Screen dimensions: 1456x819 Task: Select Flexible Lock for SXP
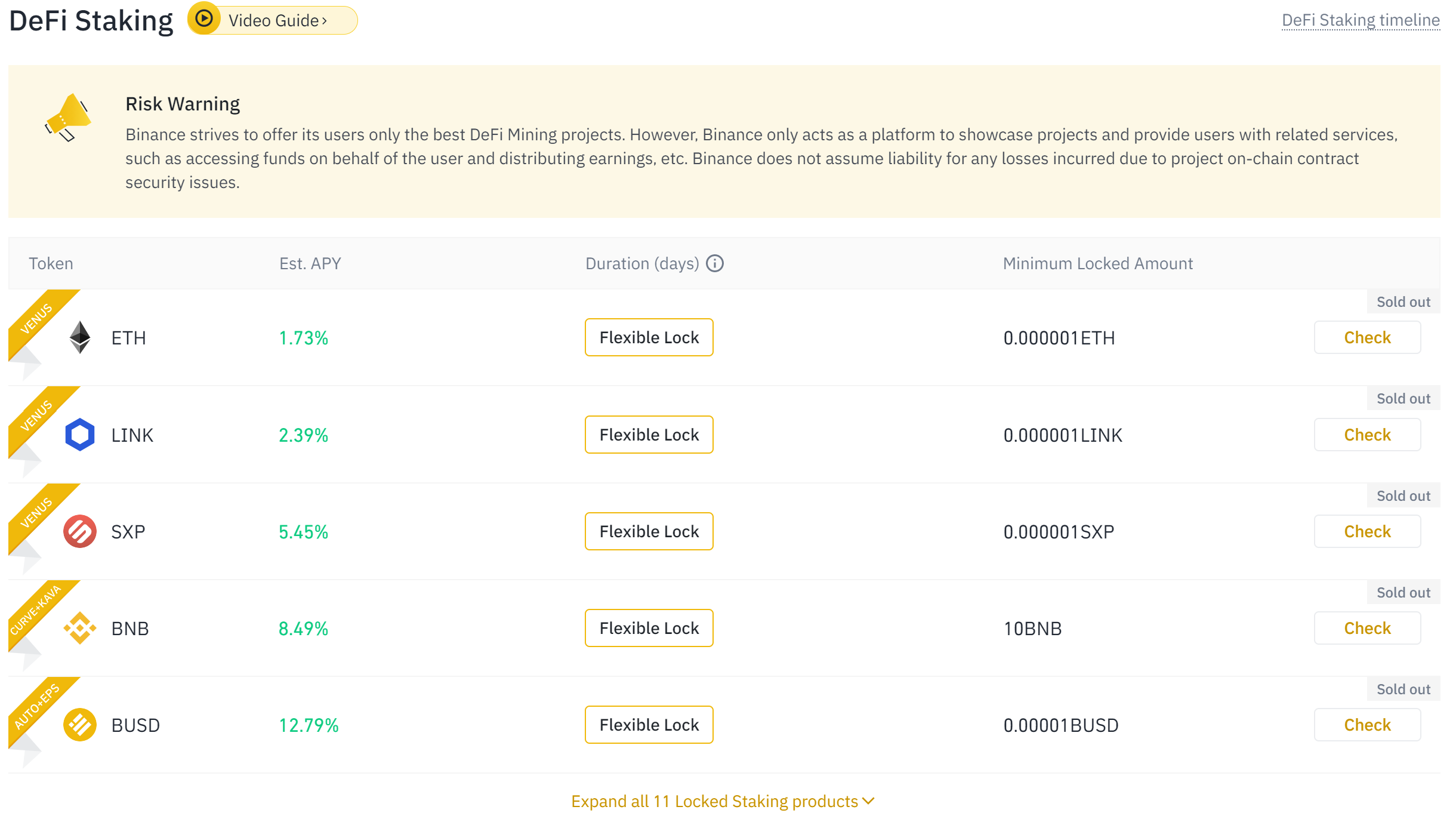pos(649,531)
